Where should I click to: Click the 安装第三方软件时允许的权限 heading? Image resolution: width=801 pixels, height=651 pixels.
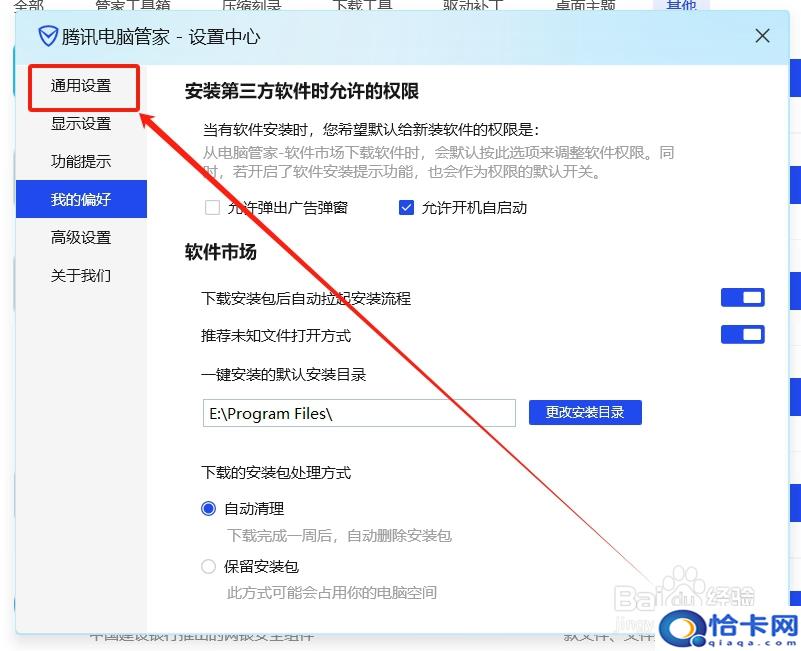pos(302,91)
